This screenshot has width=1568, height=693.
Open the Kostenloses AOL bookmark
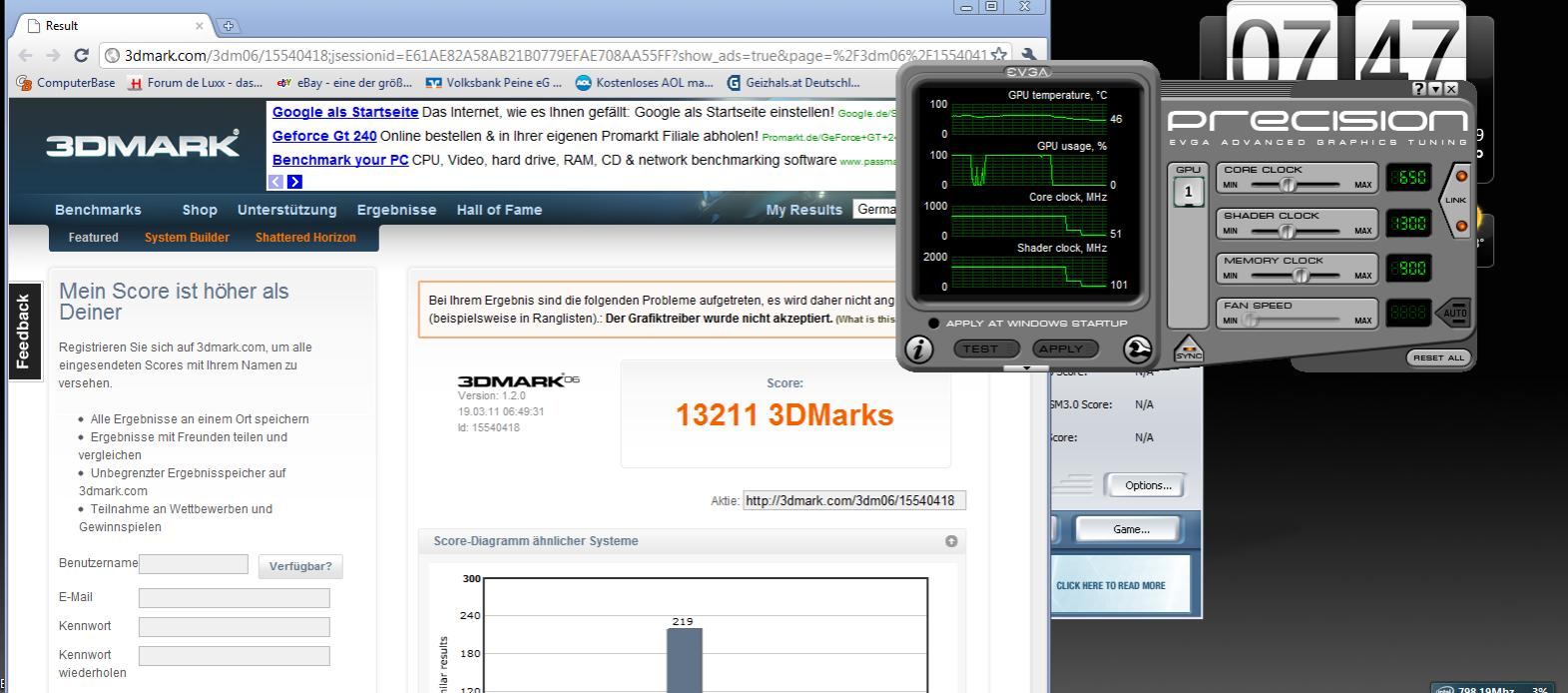coord(645,83)
